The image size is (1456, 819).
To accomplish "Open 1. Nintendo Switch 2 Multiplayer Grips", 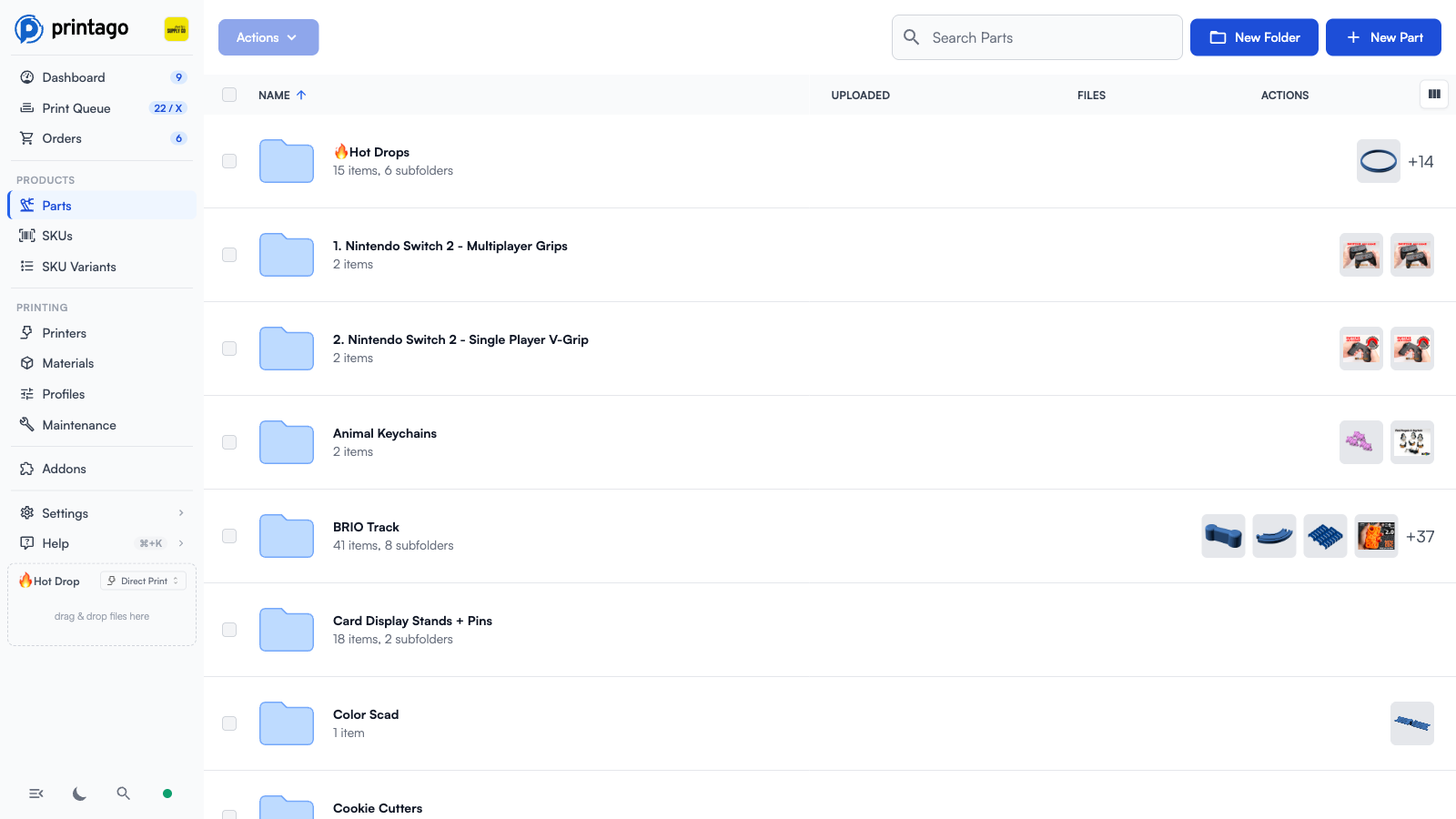I will (450, 246).
